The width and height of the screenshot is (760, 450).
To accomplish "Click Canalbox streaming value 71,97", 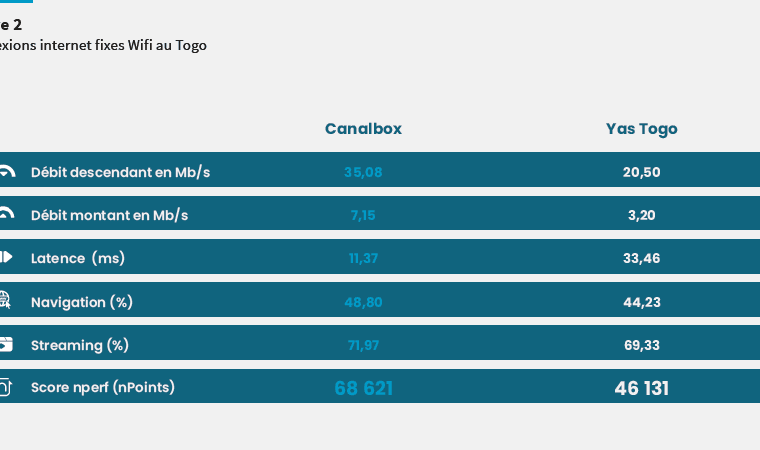I will point(364,345).
